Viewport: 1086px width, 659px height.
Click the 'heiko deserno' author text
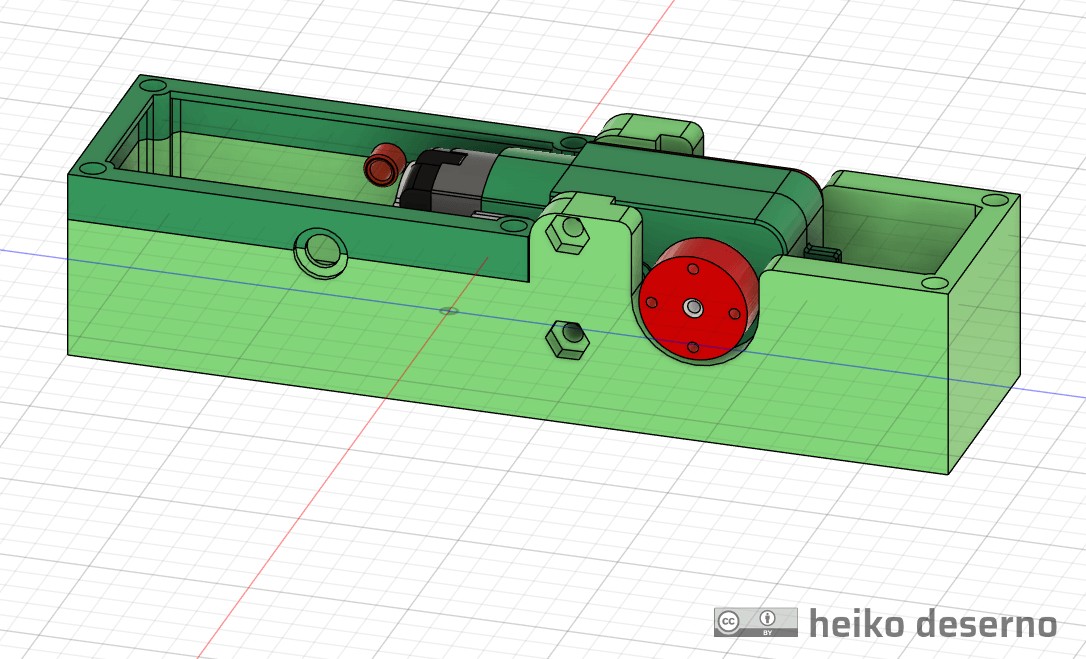click(932, 624)
